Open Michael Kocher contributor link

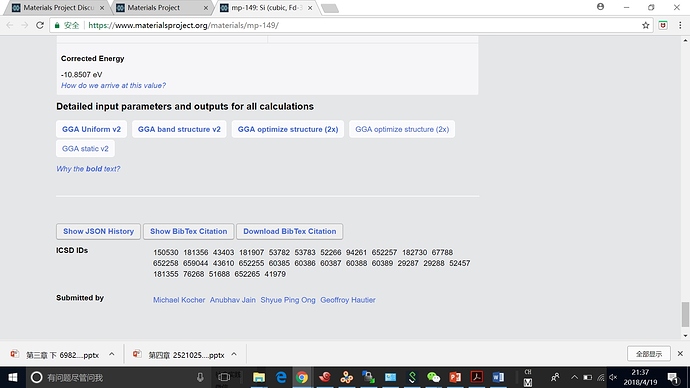tap(179, 300)
